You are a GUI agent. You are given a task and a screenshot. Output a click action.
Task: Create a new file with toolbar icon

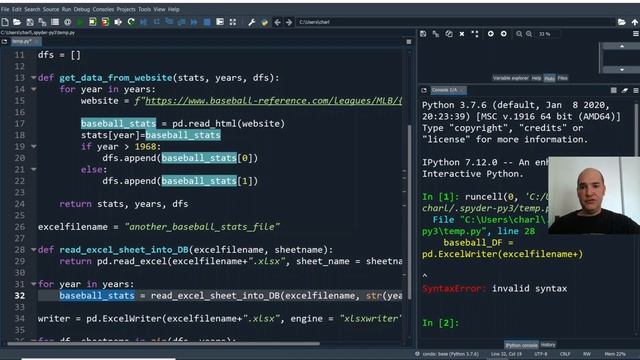[x=5, y=22]
